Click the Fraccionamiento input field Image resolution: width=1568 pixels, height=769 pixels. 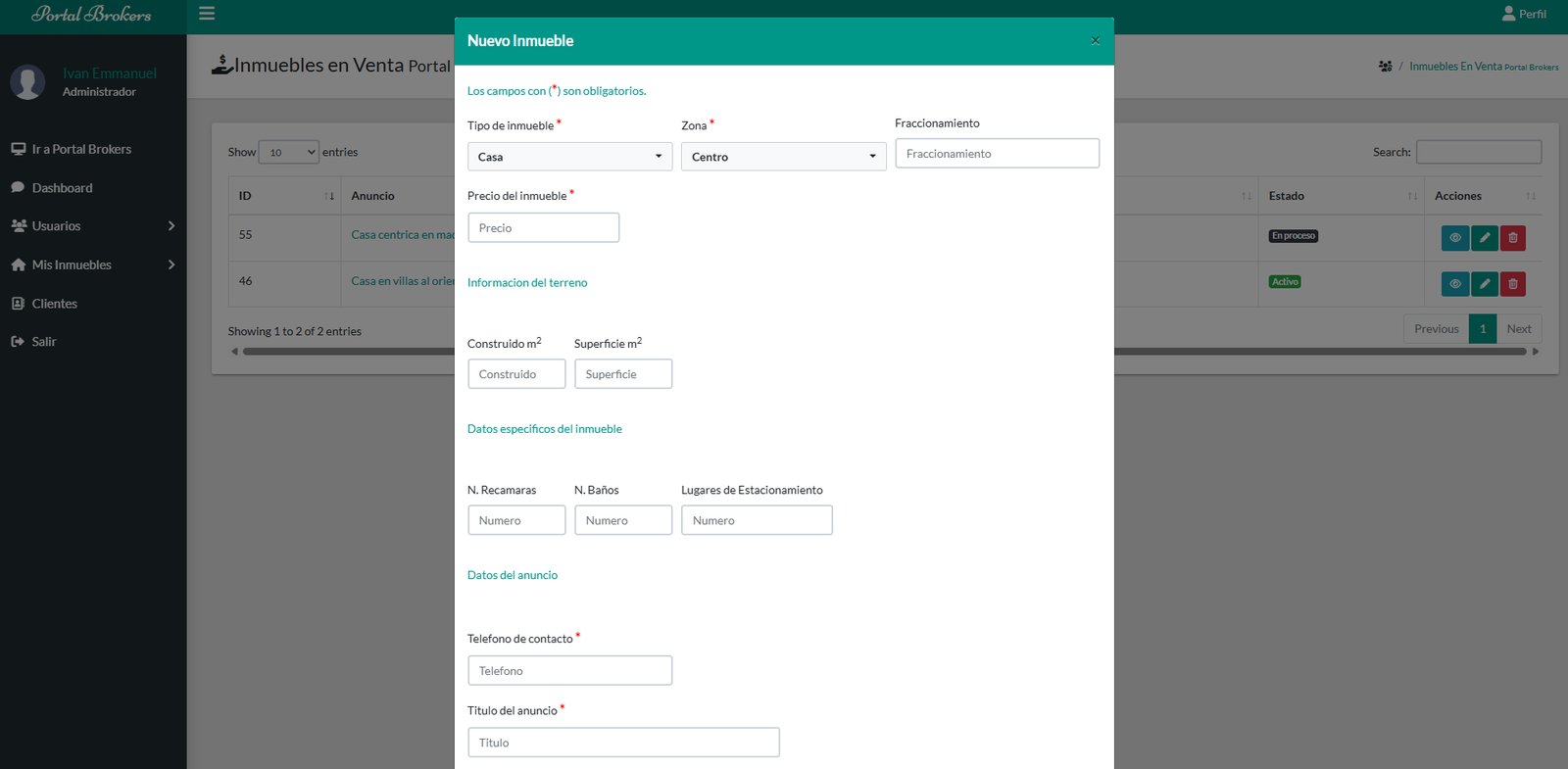(x=997, y=154)
